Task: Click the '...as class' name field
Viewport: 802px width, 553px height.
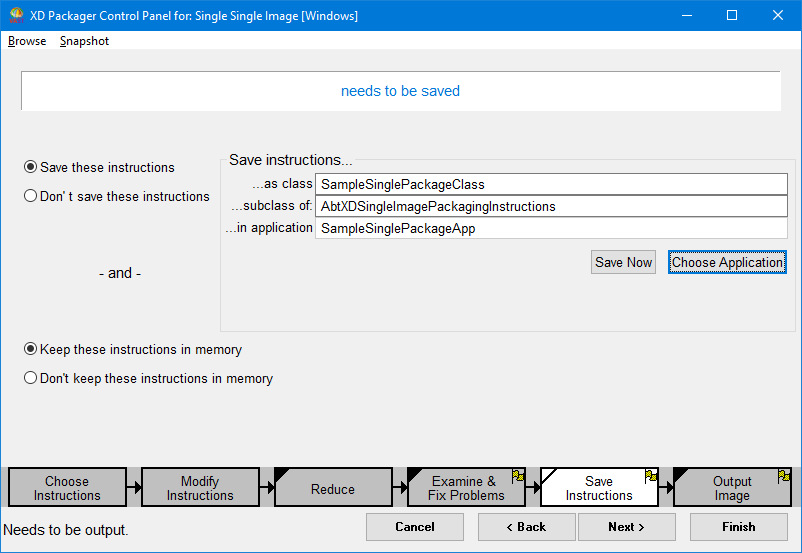Action: (x=551, y=185)
